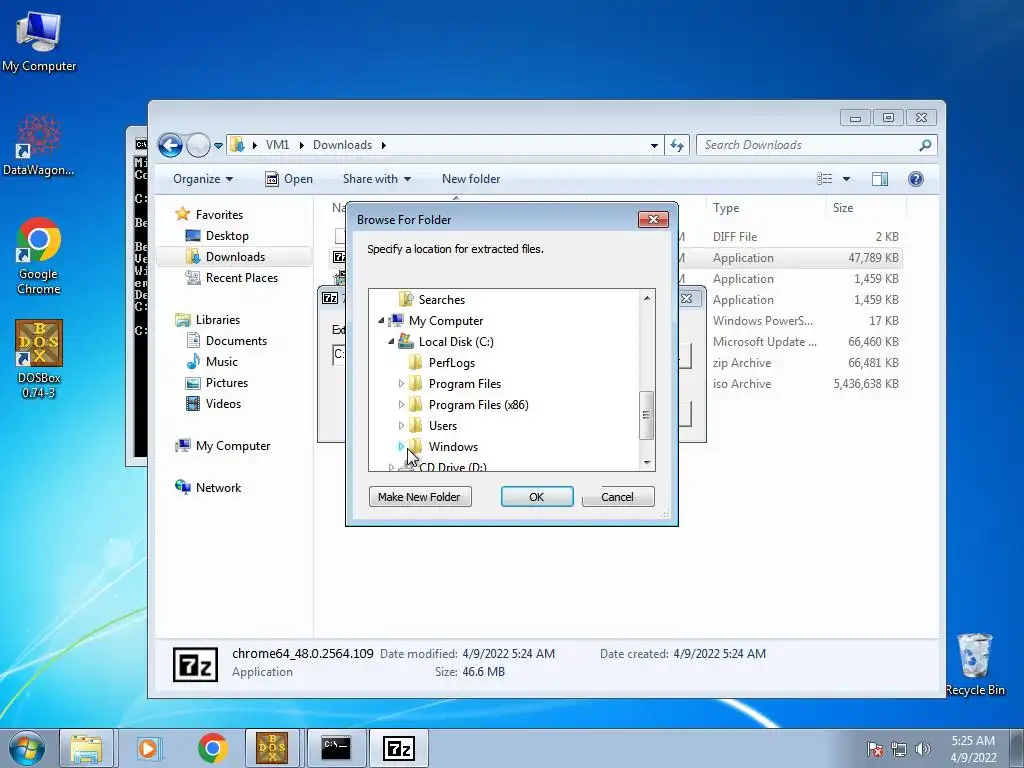Open Windows Explorer from taskbar
The width and height of the screenshot is (1024, 768).
point(86,748)
